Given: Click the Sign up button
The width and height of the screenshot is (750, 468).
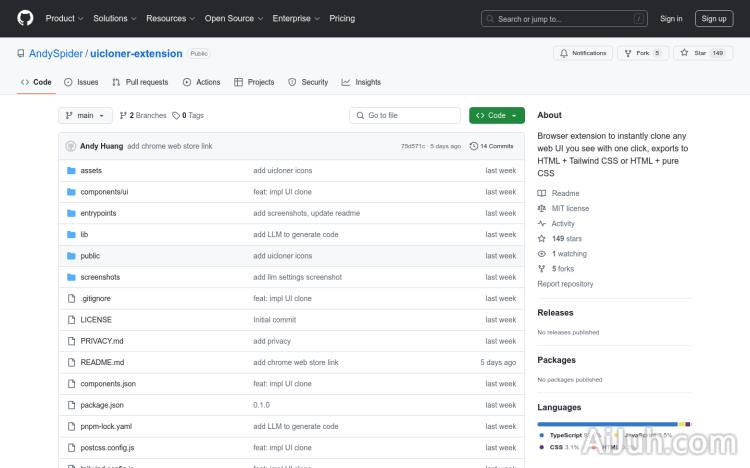Looking at the screenshot, I should (x=714, y=18).
